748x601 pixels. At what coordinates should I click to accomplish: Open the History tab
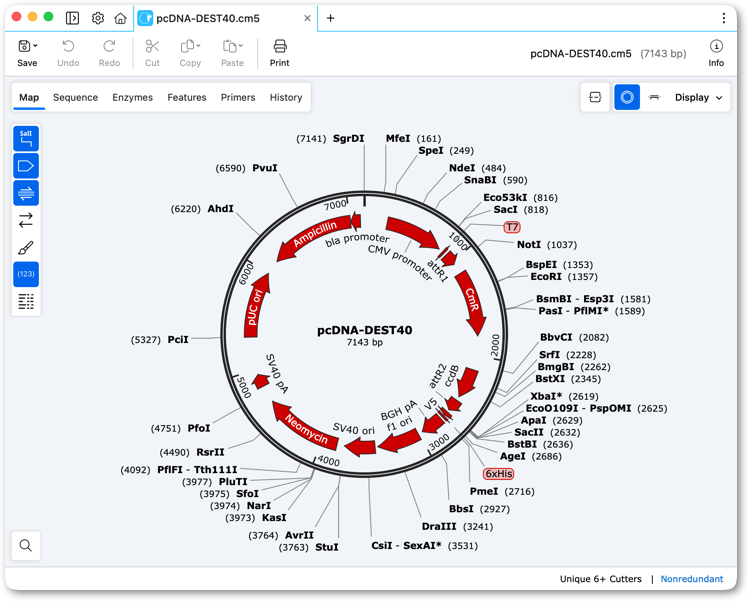[x=286, y=97]
